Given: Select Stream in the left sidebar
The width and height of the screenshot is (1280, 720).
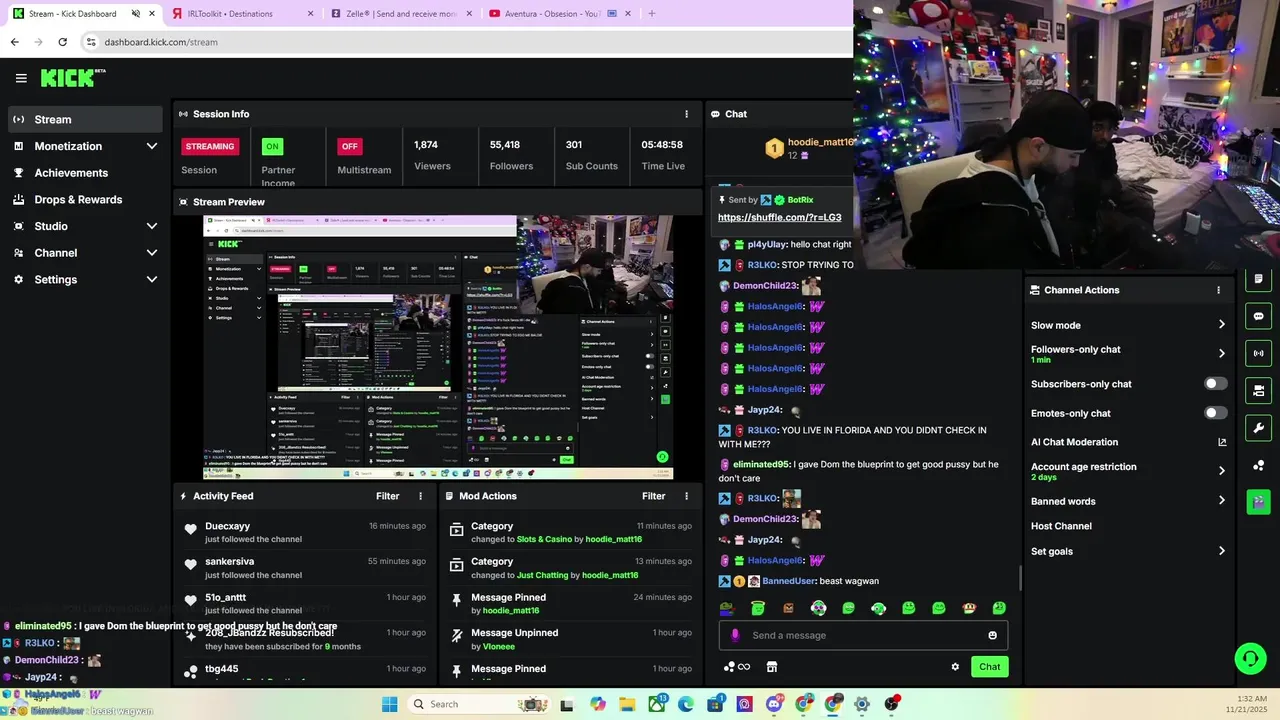Looking at the screenshot, I should (85, 119).
